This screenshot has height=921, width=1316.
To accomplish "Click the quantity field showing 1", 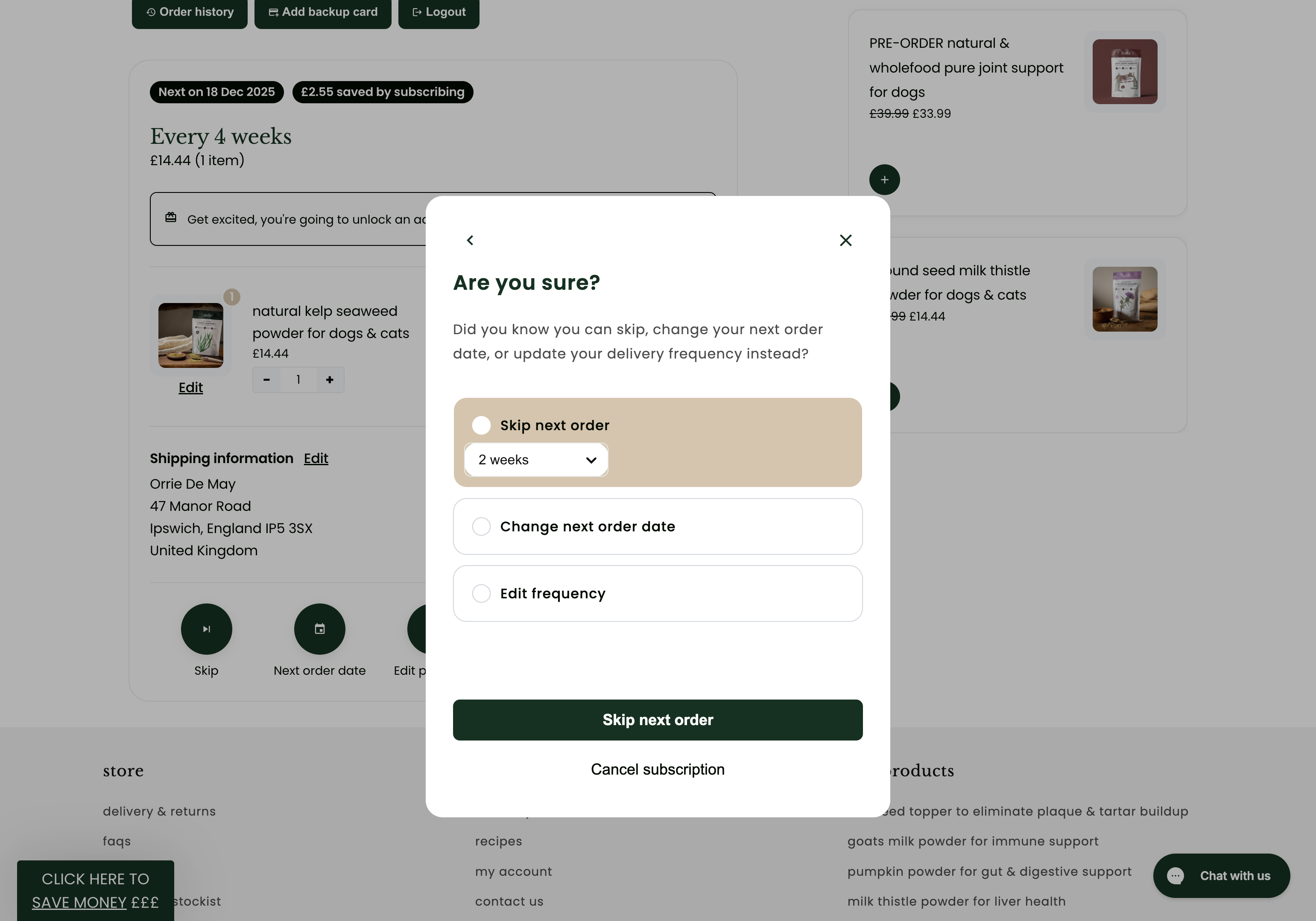I will [298, 380].
